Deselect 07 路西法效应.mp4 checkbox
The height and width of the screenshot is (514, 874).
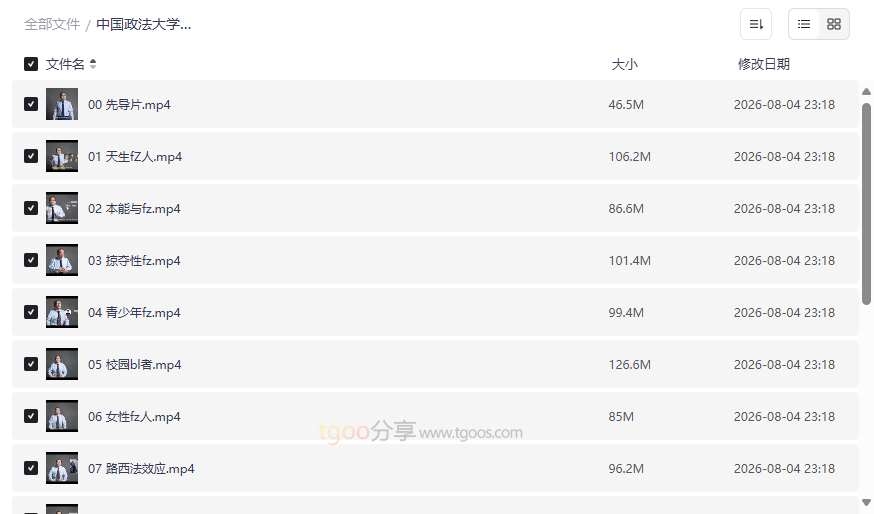31,468
